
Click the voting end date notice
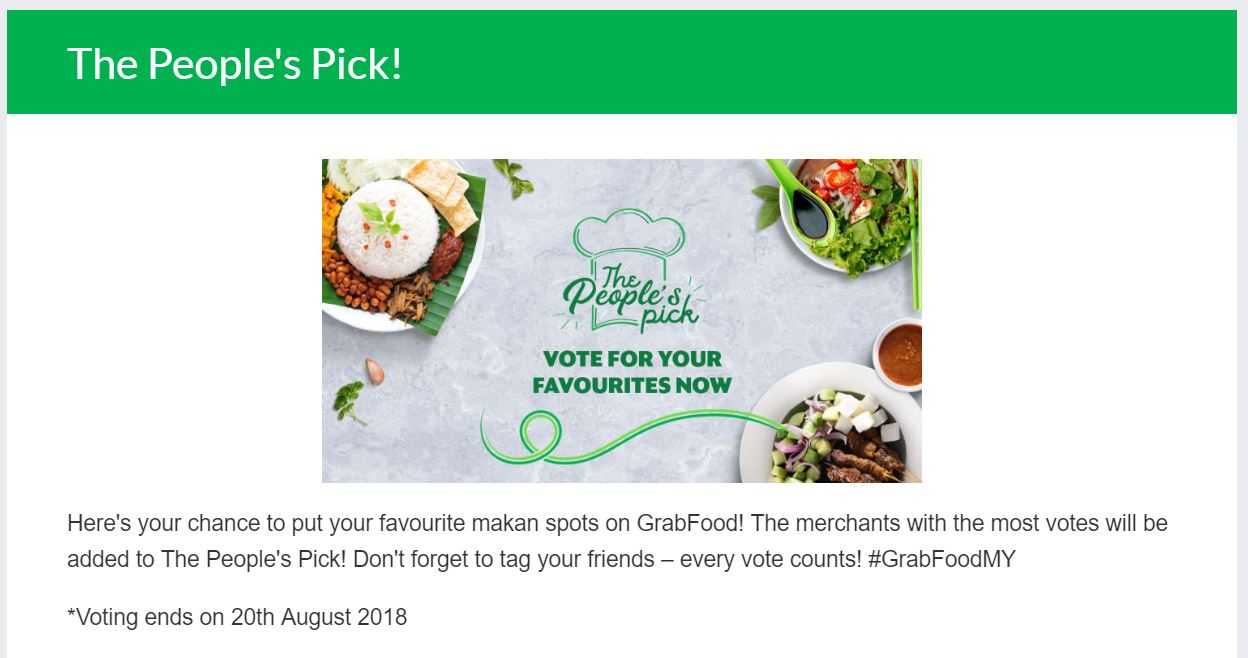pyautogui.click(x=237, y=617)
